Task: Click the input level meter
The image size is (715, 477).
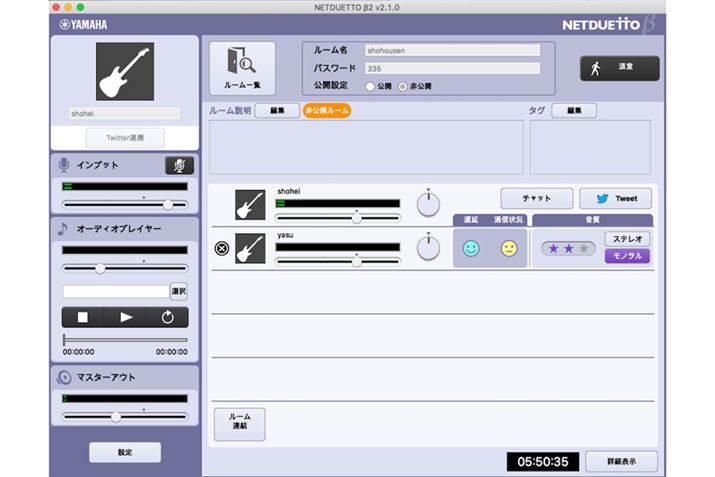Action: pyautogui.click(x=125, y=187)
